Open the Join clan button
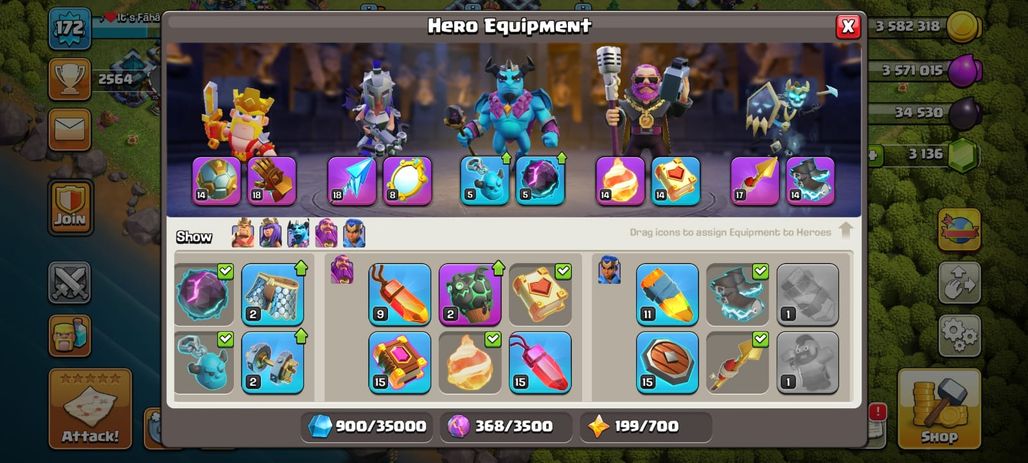 (70, 207)
